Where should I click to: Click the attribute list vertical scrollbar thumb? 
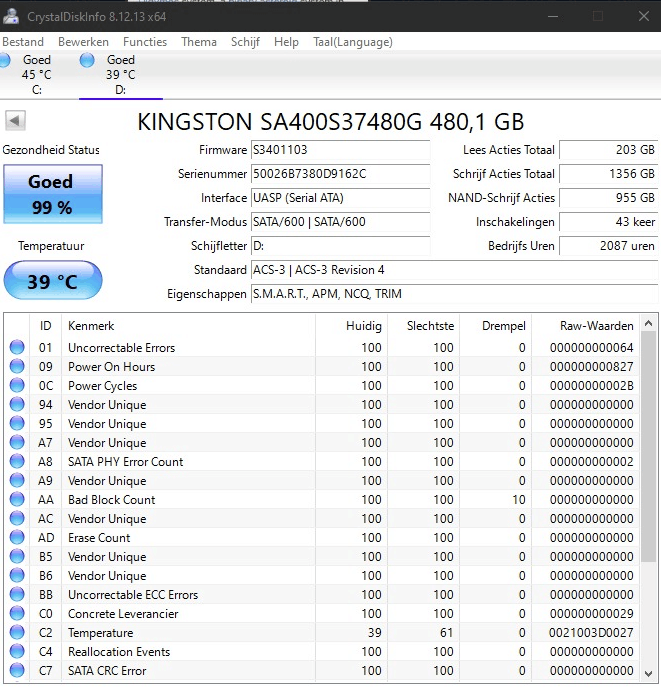pos(649,446)
